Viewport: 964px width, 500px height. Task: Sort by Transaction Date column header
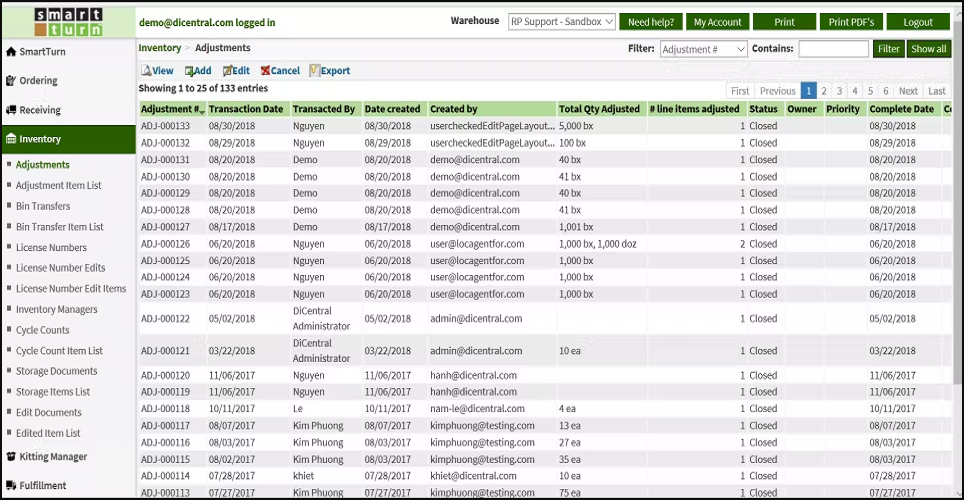(x=246, y=109)
